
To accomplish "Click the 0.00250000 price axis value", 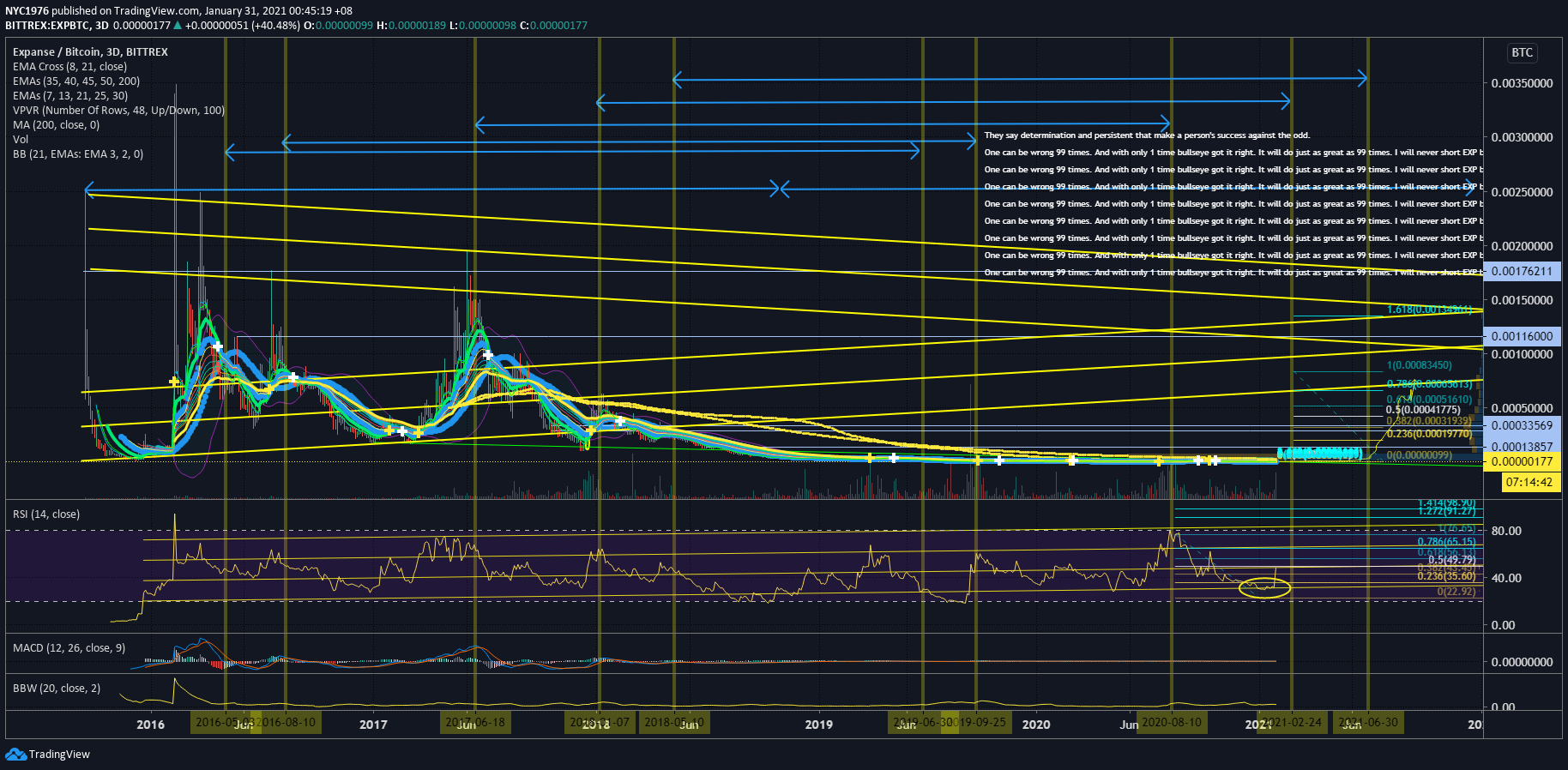I will [1522, 192].
